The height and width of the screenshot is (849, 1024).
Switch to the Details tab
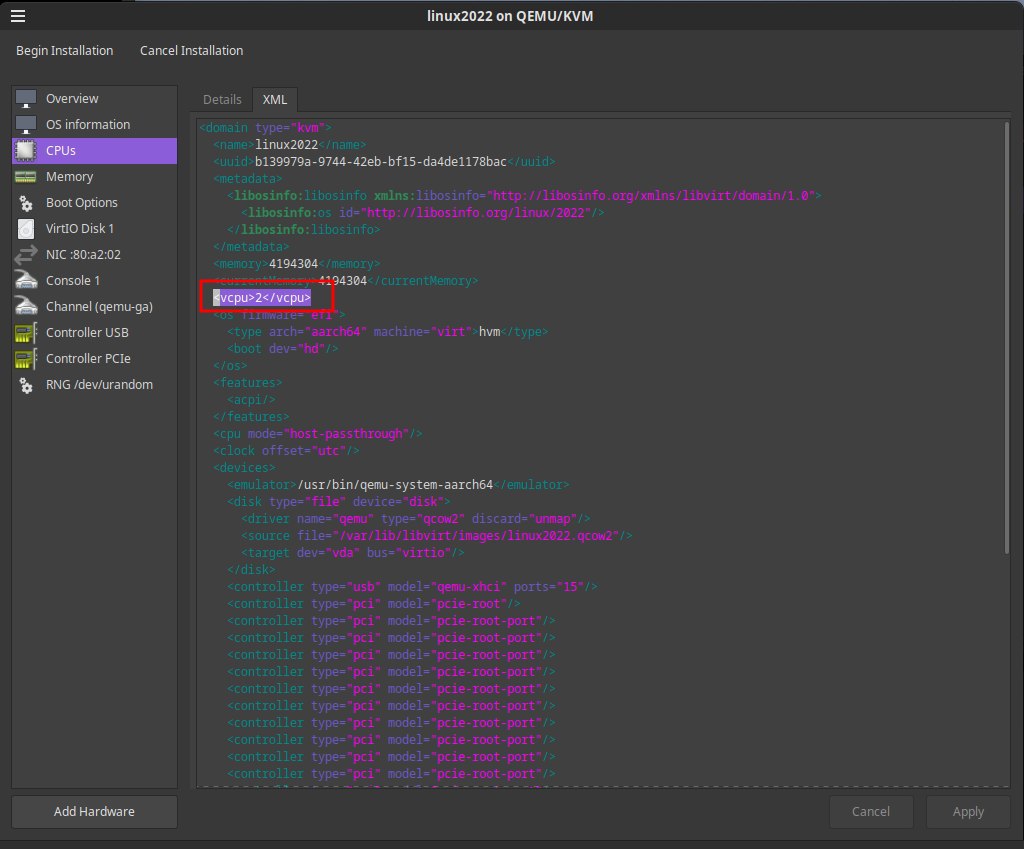222,99
